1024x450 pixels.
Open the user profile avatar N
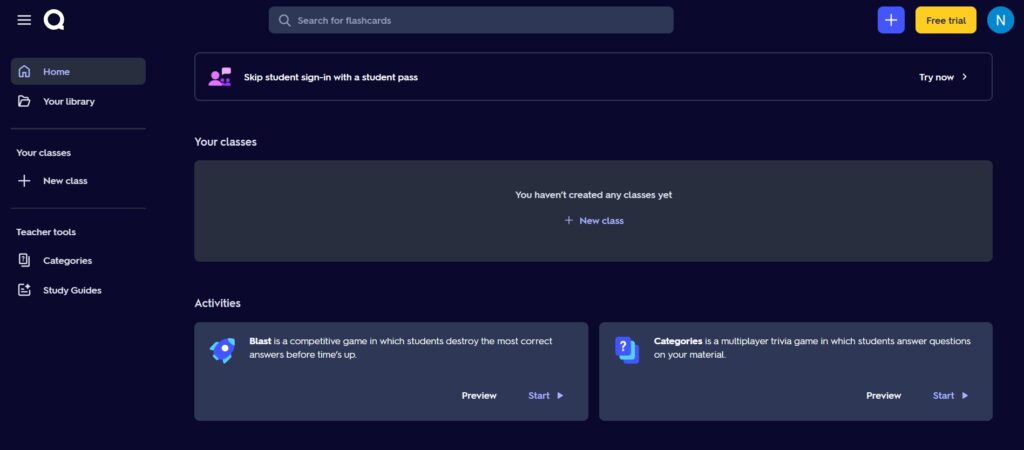[1000, 20]
